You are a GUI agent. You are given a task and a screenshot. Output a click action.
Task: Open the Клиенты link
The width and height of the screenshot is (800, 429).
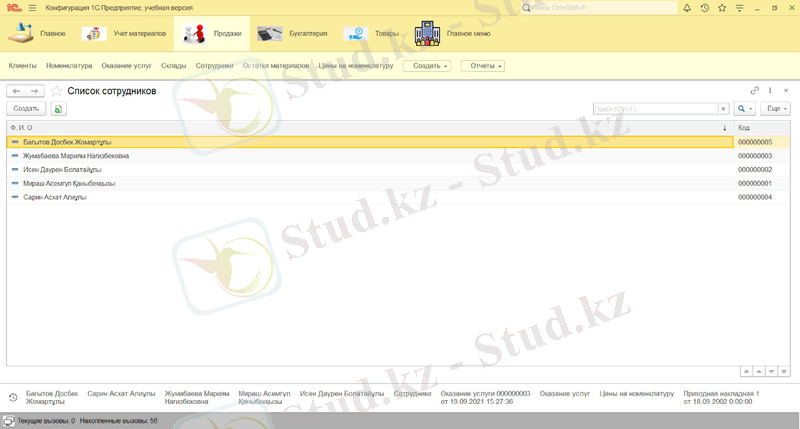[x=22, y=66]
